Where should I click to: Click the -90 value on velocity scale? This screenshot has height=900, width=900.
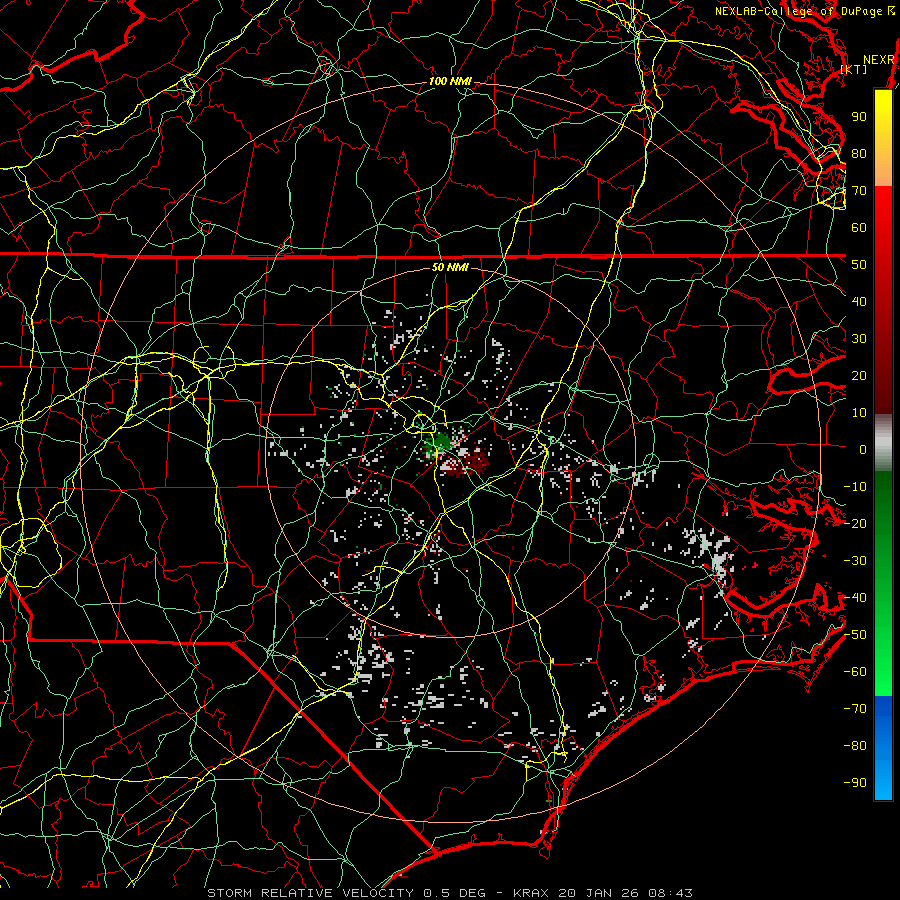coord(855,783)
